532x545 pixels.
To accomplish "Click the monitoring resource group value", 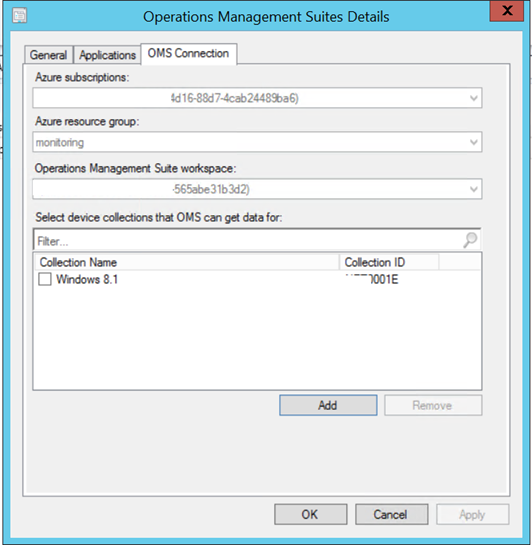I will 60,143.
